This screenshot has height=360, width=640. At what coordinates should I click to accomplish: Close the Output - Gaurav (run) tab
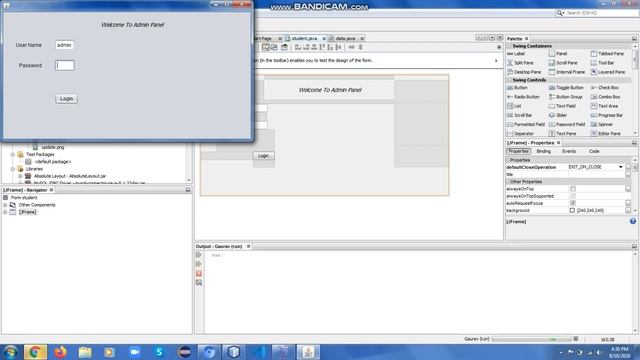point(249,247)
